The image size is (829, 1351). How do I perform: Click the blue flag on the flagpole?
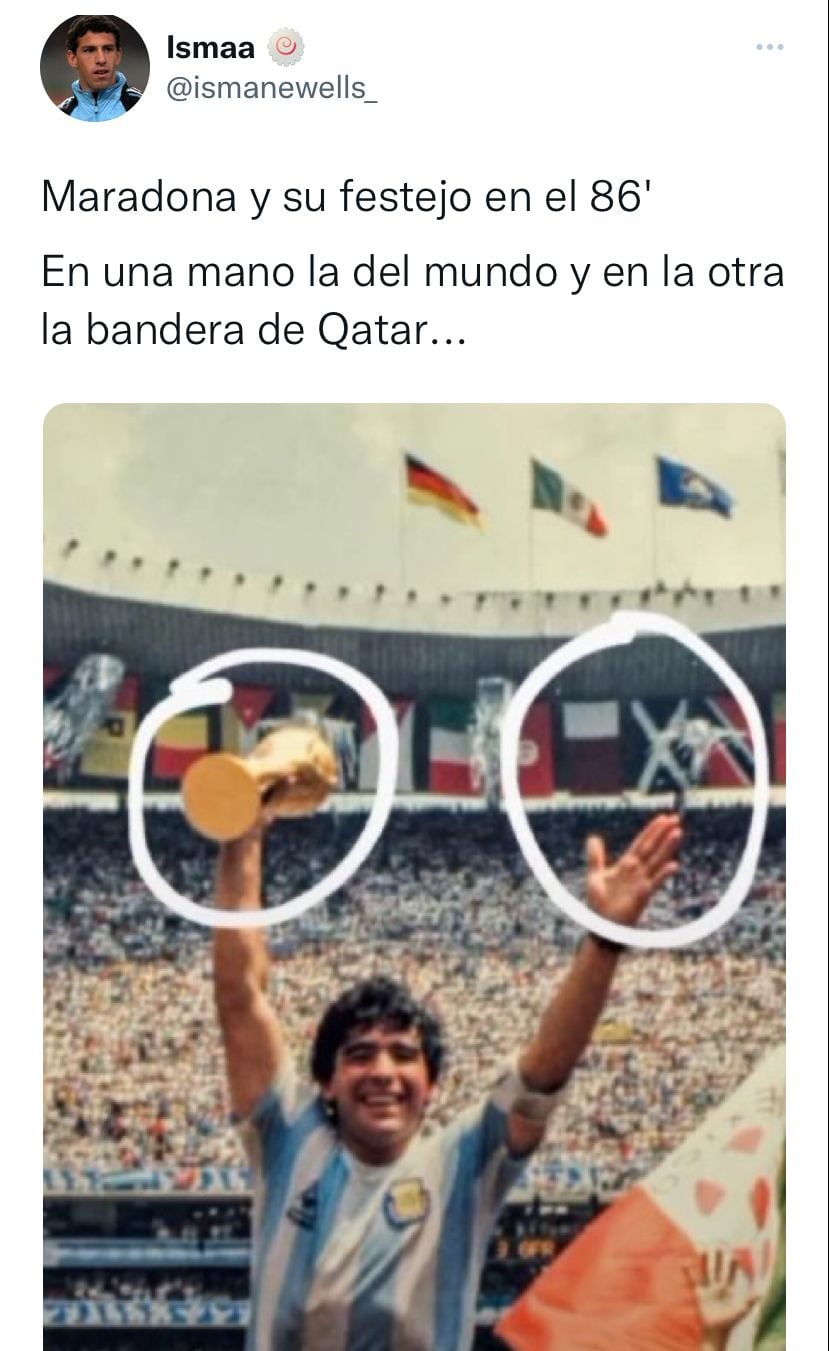pyautogui.click(x=694, y=487)
